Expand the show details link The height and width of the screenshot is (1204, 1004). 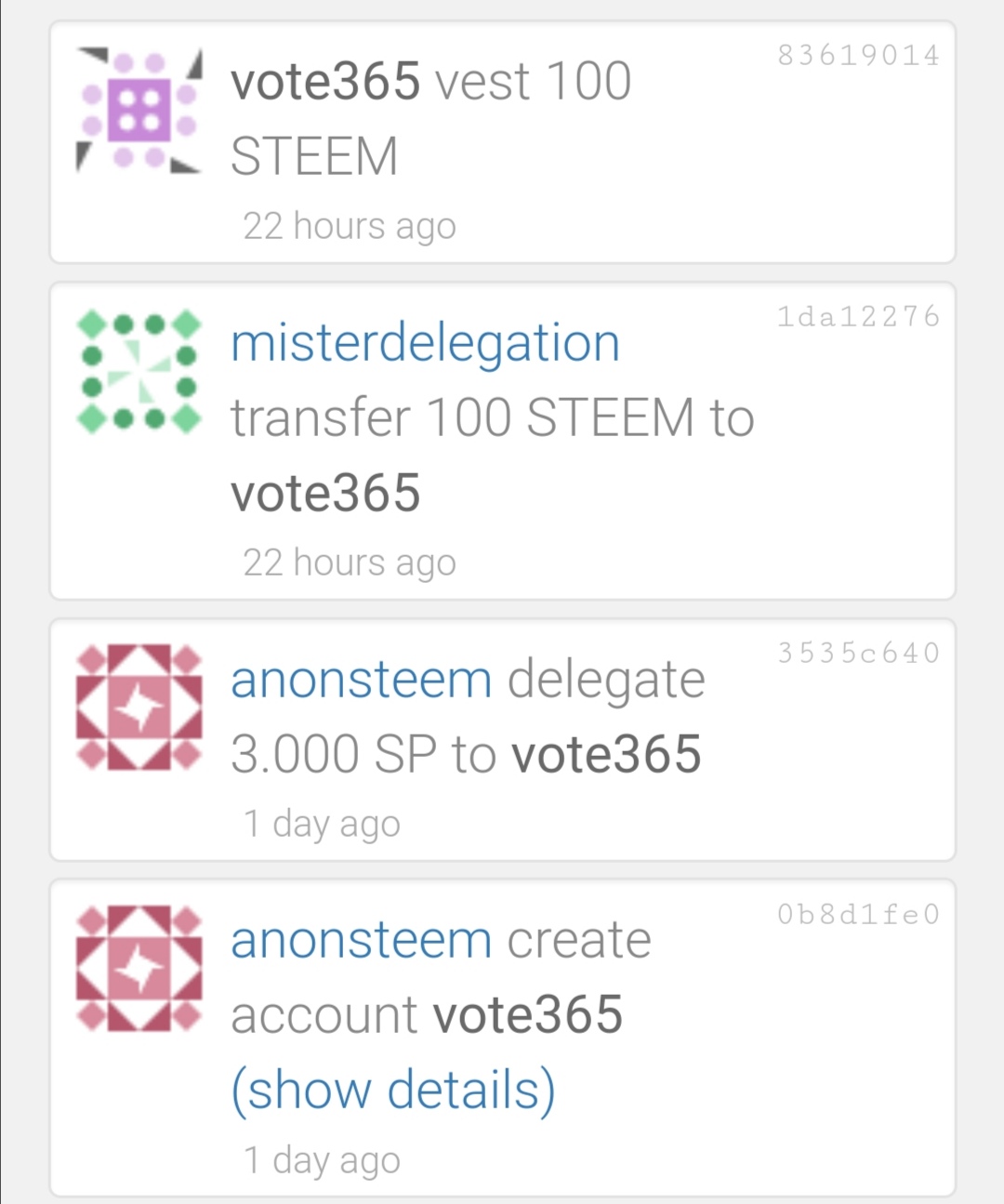pyautogui.click(x=393, y=1090)
